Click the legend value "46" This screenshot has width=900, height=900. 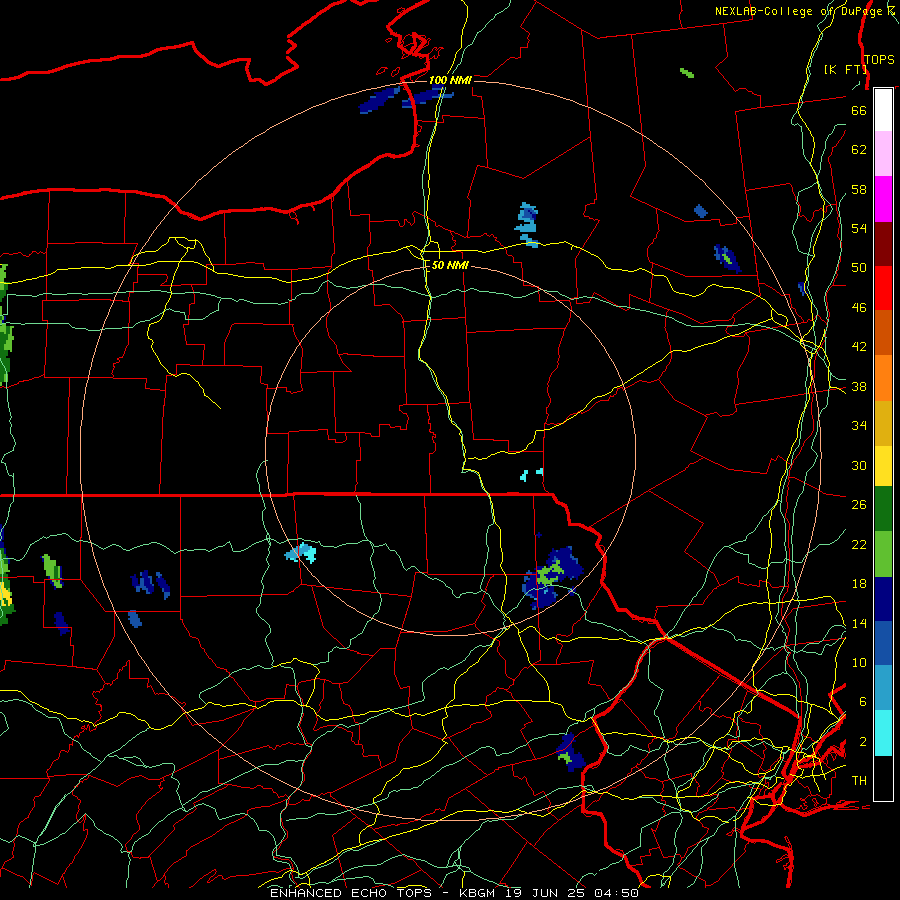(859, 308)
